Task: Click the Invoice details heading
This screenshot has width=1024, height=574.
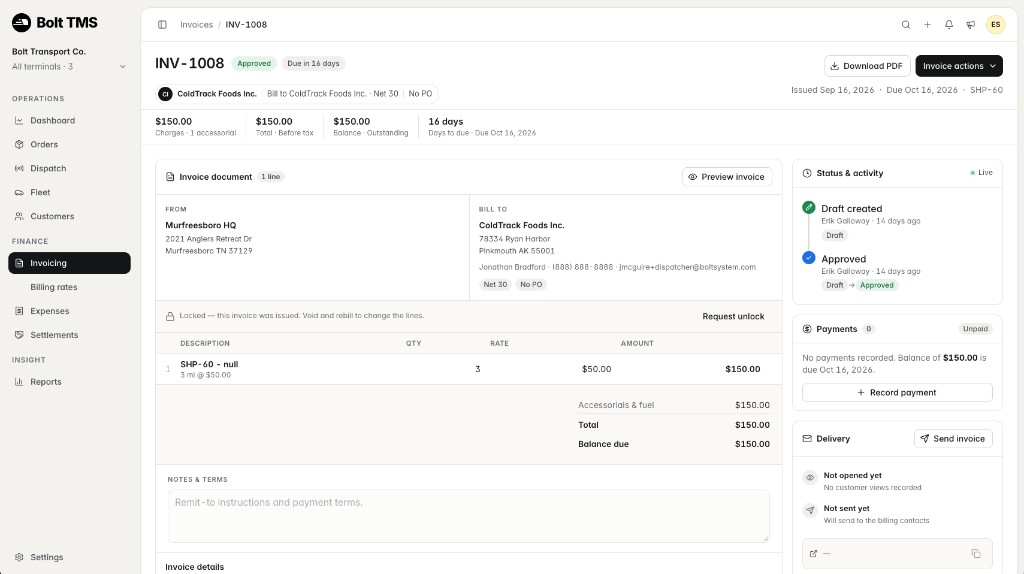Action: coord(195,567)
